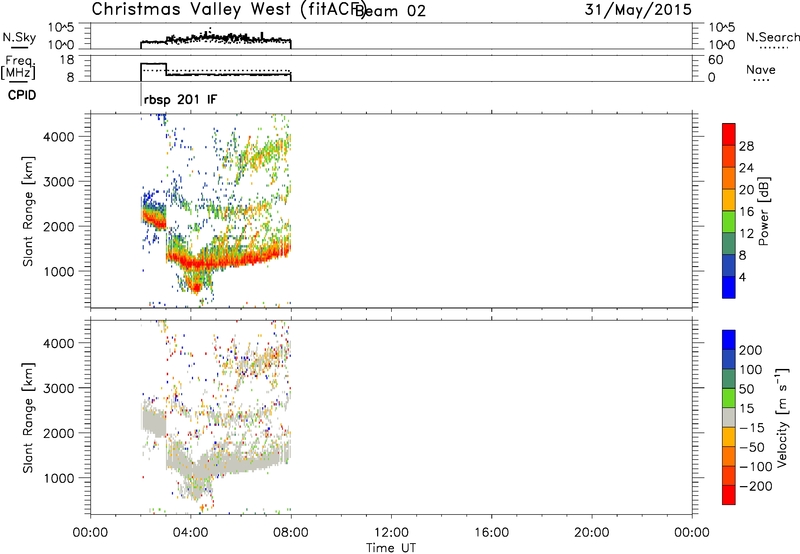Click the '-100' tick on Velocity colorbar
This screenshot has height=554, width=800.
756,467
